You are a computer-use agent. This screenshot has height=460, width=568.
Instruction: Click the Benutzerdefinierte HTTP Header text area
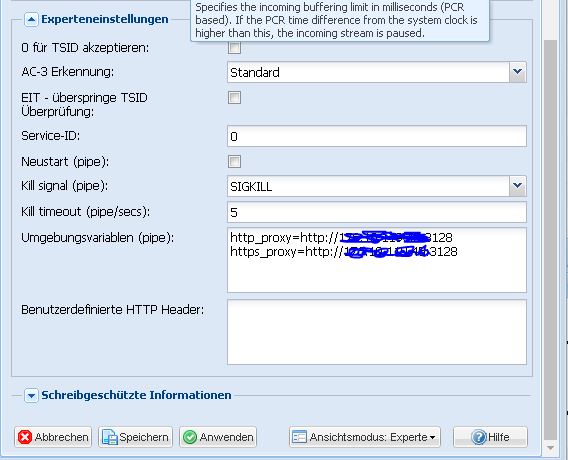coord(377,332)
